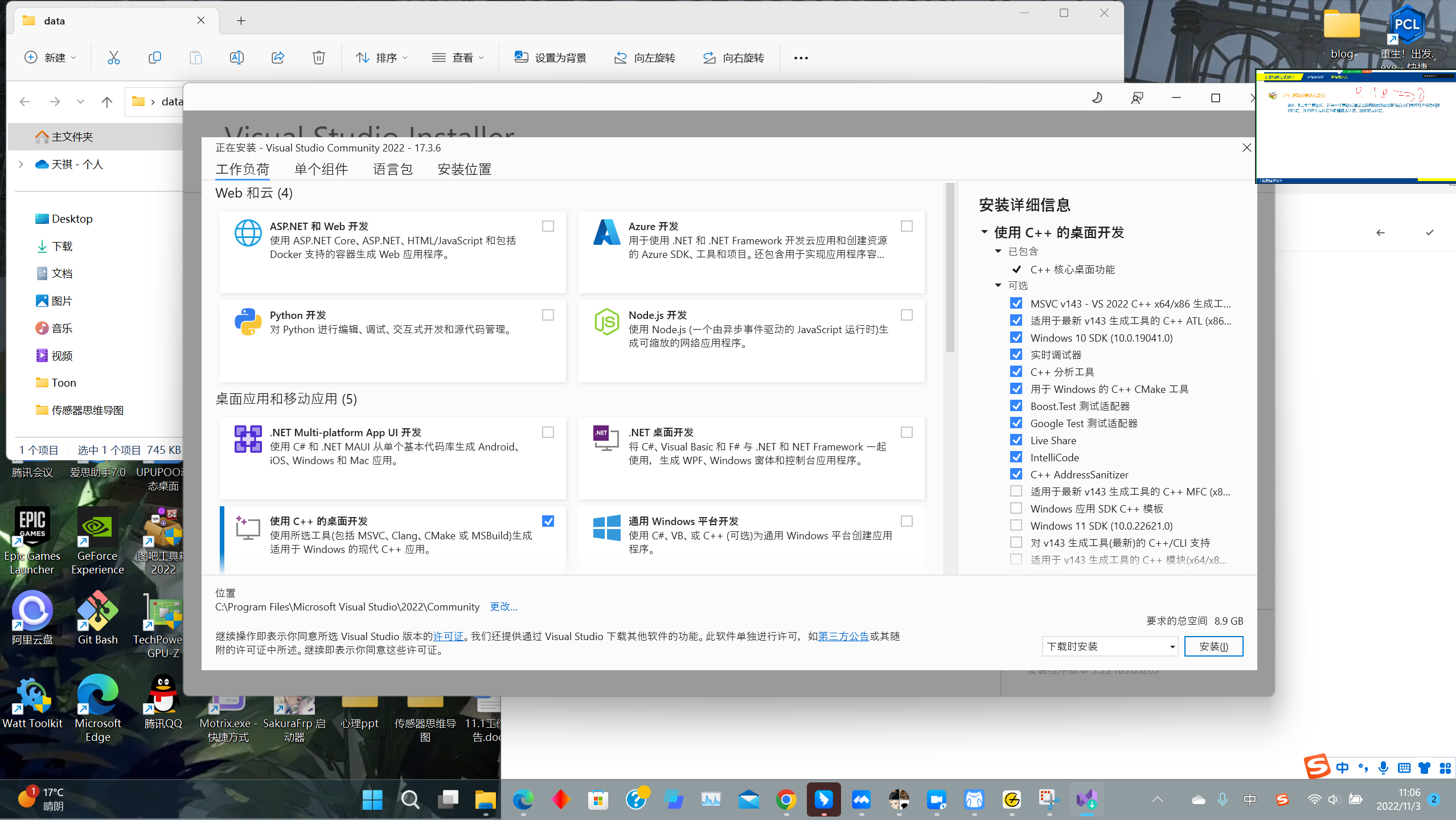Image resolution: width=1456 pixels, height=820 pixels.
Task: Click the Python development workload icon
Action: (248, 321)
